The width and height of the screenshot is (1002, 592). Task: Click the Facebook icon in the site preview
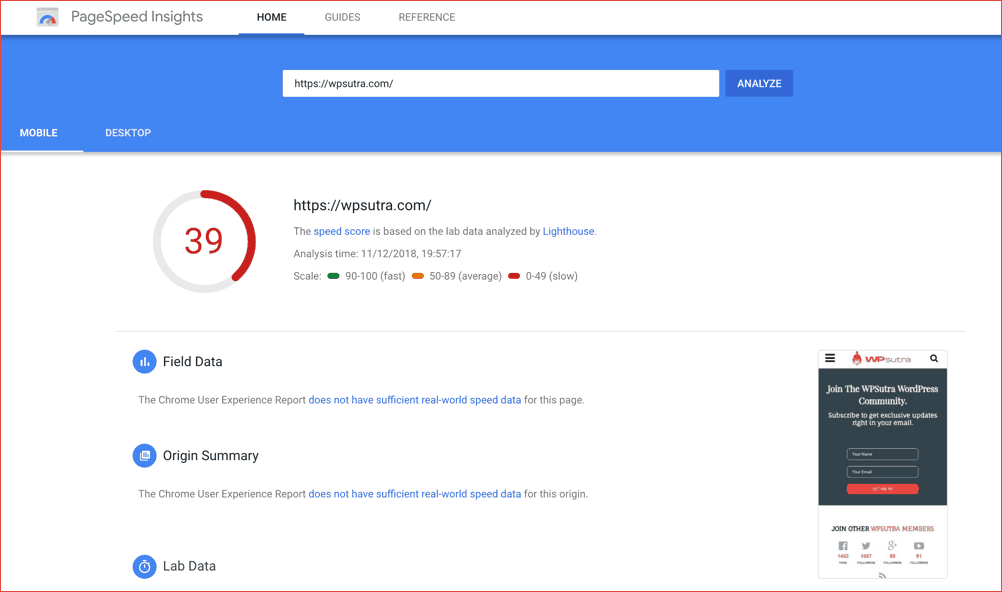[x=843, y=546]
